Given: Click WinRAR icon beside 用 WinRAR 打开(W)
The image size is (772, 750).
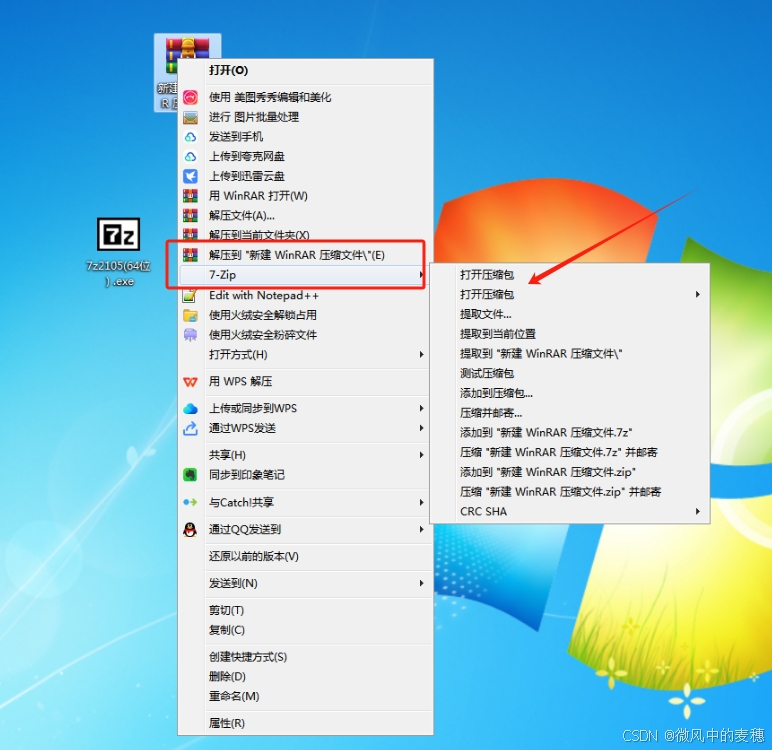Looking at the screenshot, I should (191, 196).
